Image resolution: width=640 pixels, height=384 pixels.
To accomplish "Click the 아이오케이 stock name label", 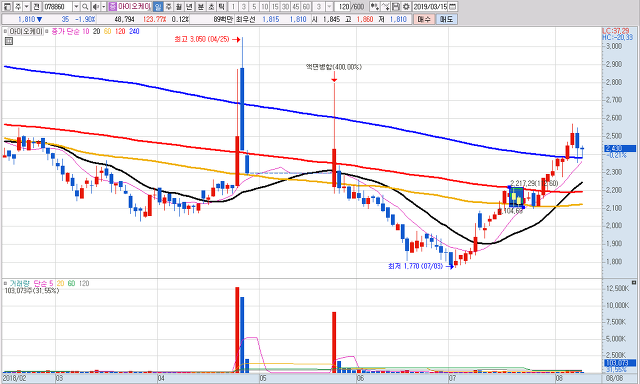I will click(134, 7).
